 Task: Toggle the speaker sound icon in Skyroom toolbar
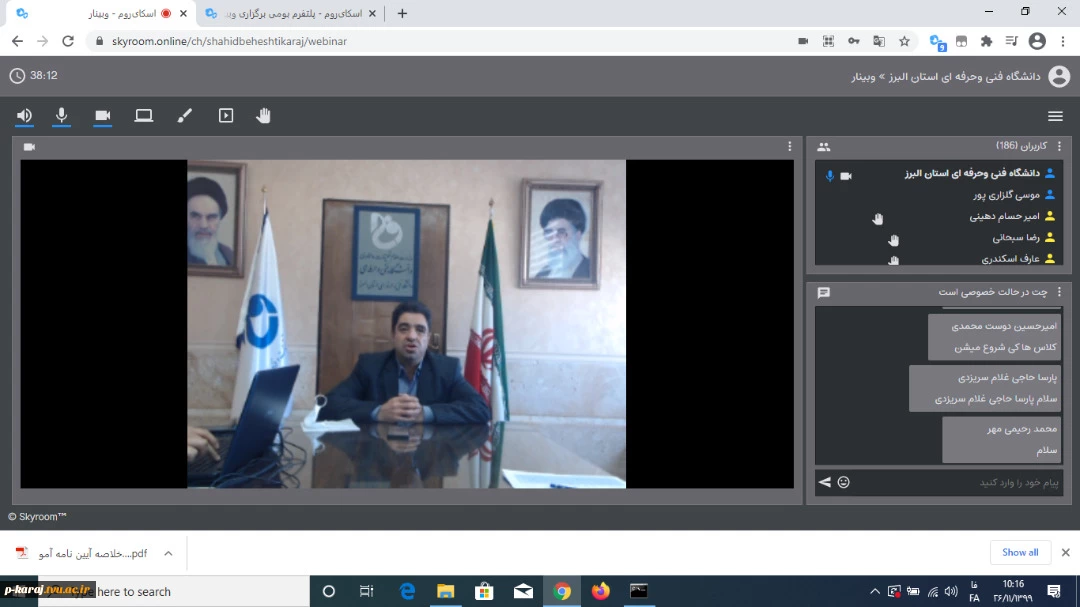click(x=24, y=116)
